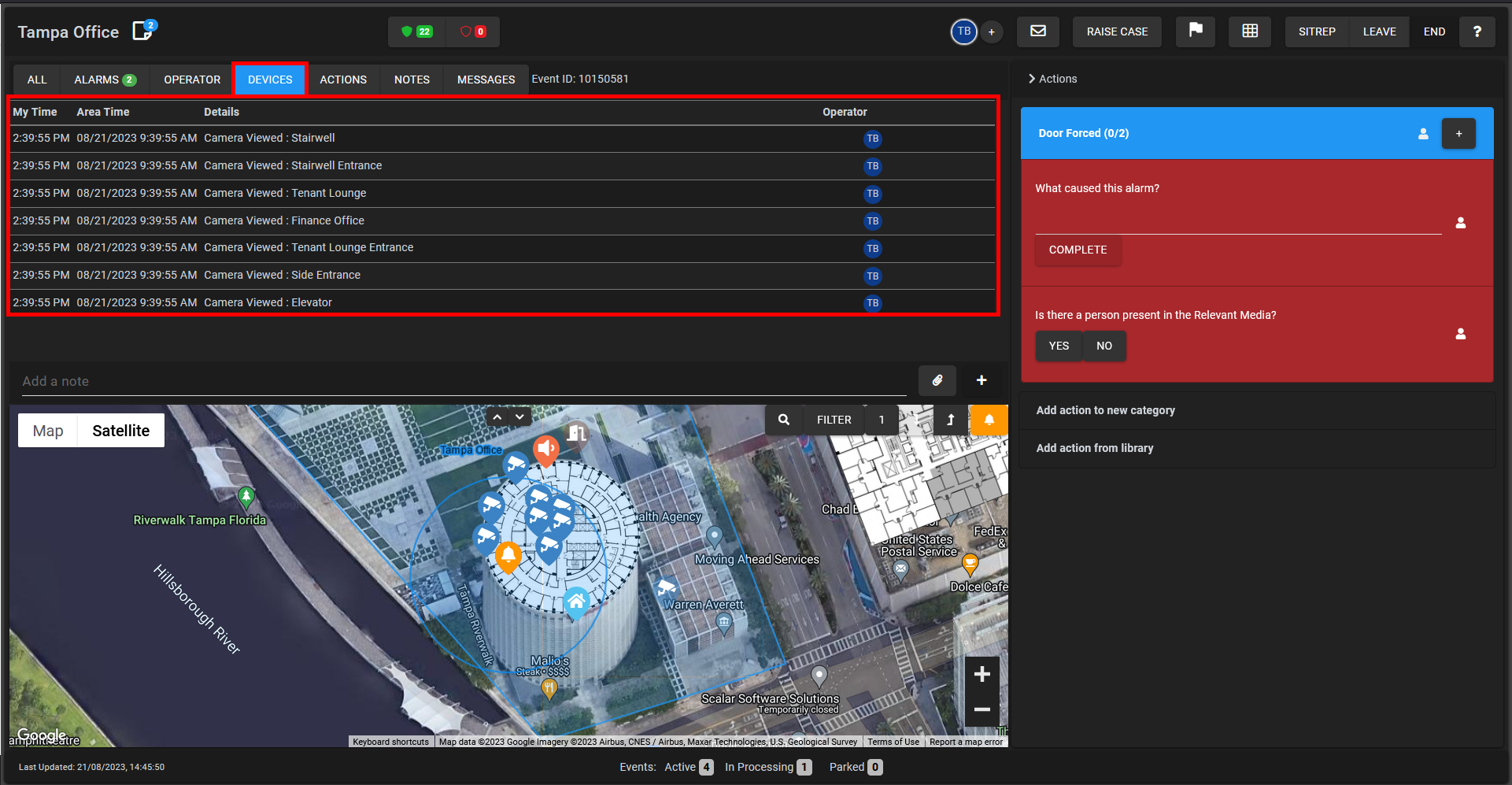Click orange bell alarm marker on map
The image size is (1512, 785).
[x=508, y=556]
